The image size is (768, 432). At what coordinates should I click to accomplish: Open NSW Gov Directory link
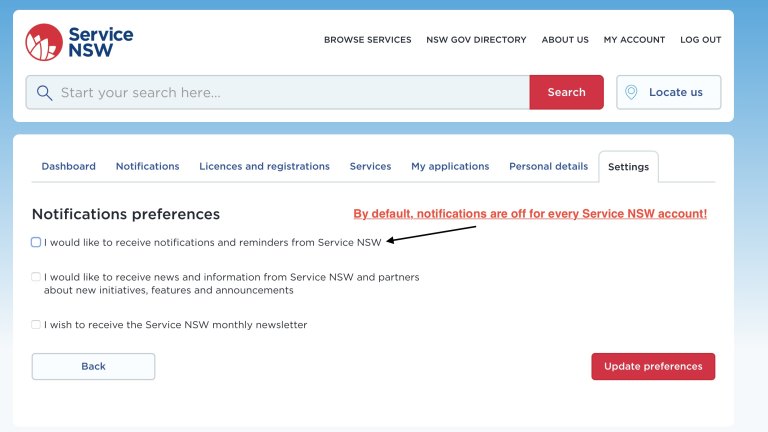476,40
